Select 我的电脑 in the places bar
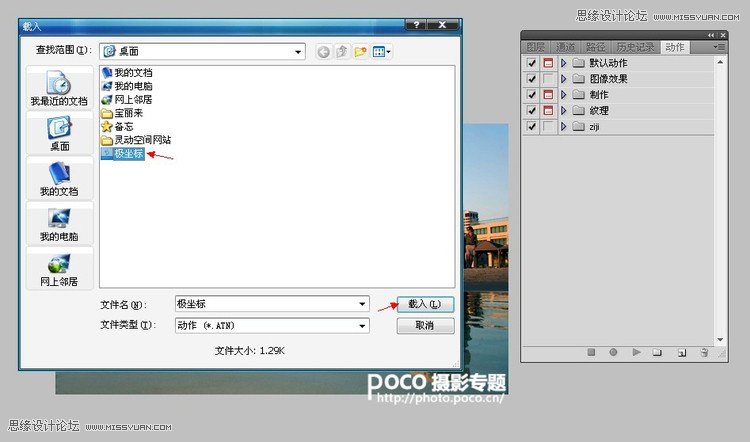The height and width of the screenshot is (442, 750). coord(59,223)
